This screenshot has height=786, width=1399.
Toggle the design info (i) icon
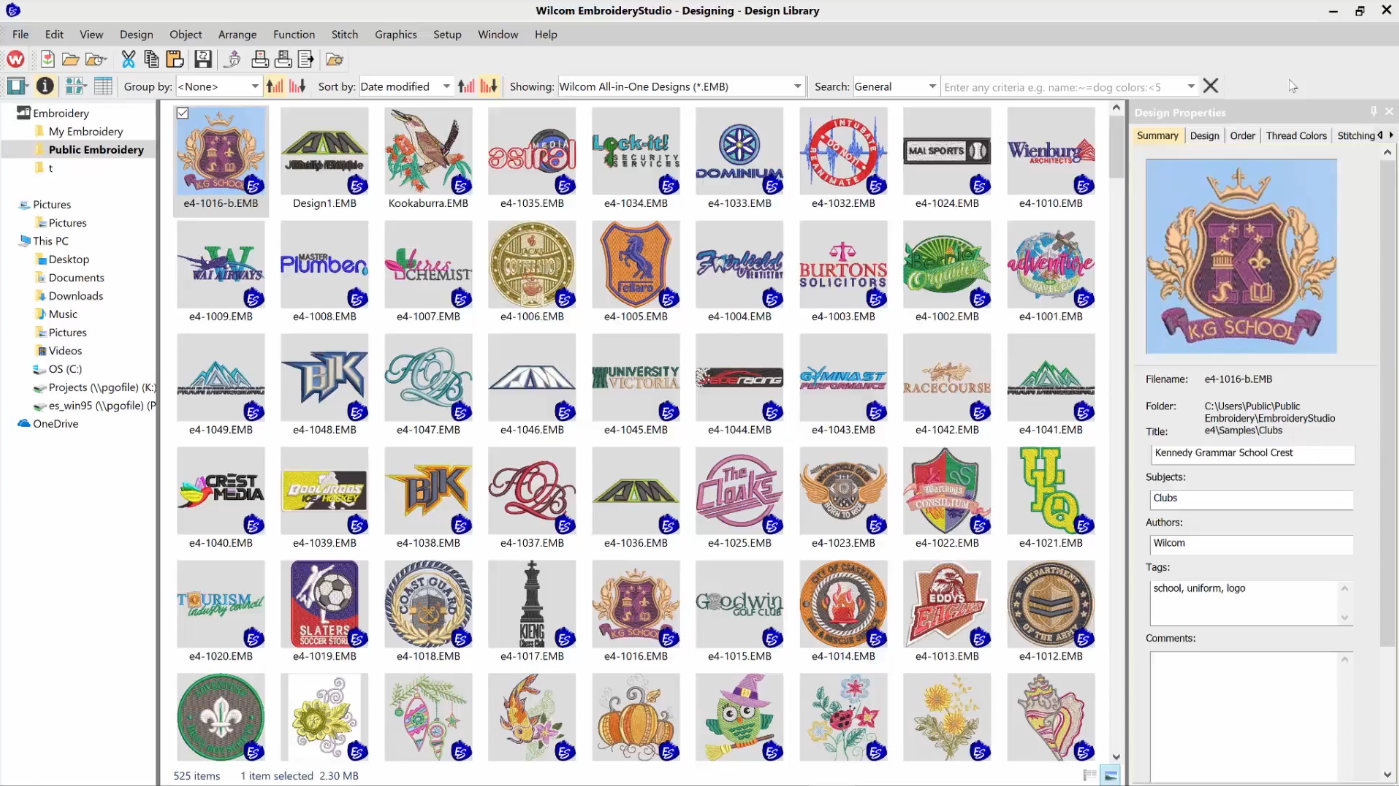(x=45, y=87)
